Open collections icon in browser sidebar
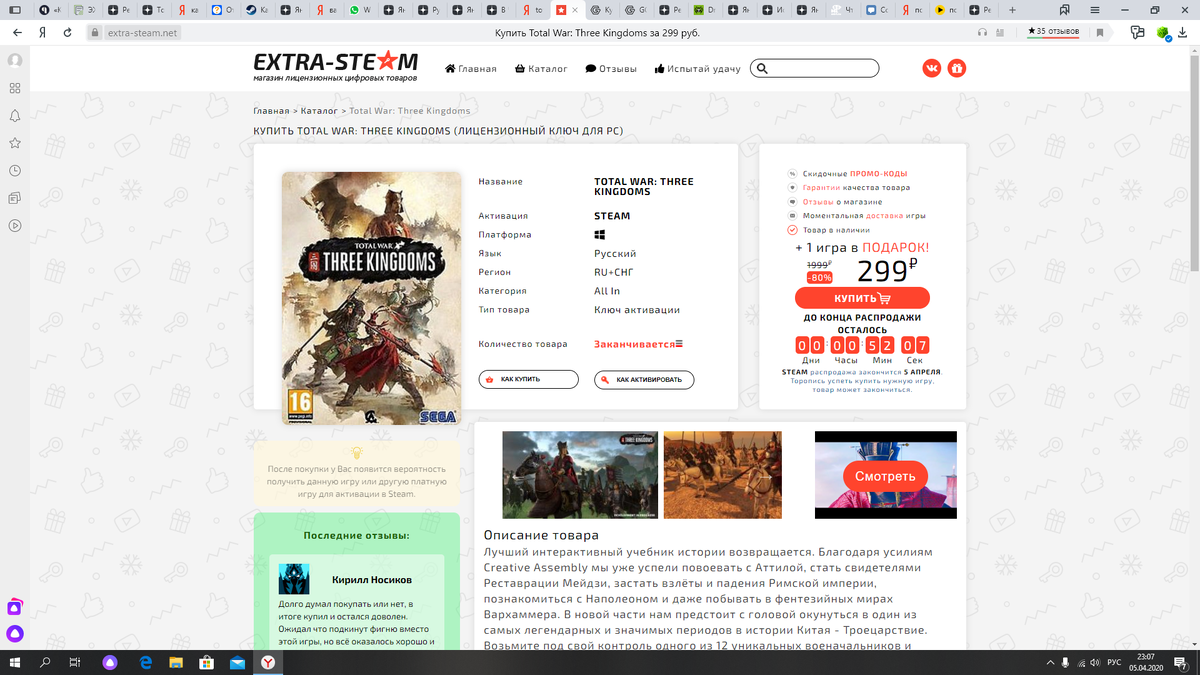The width and height of the screenshot is (1200, 675). [x=15, y=199]
